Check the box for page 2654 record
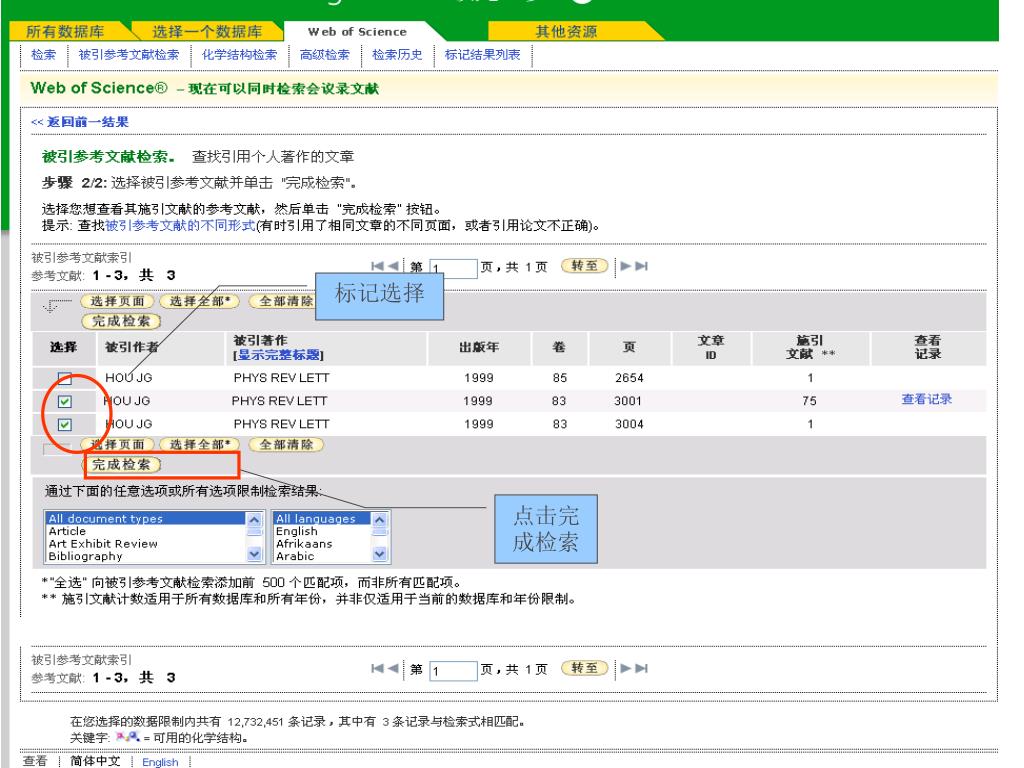Screen dimensions: 1024x768 [65, 378]
